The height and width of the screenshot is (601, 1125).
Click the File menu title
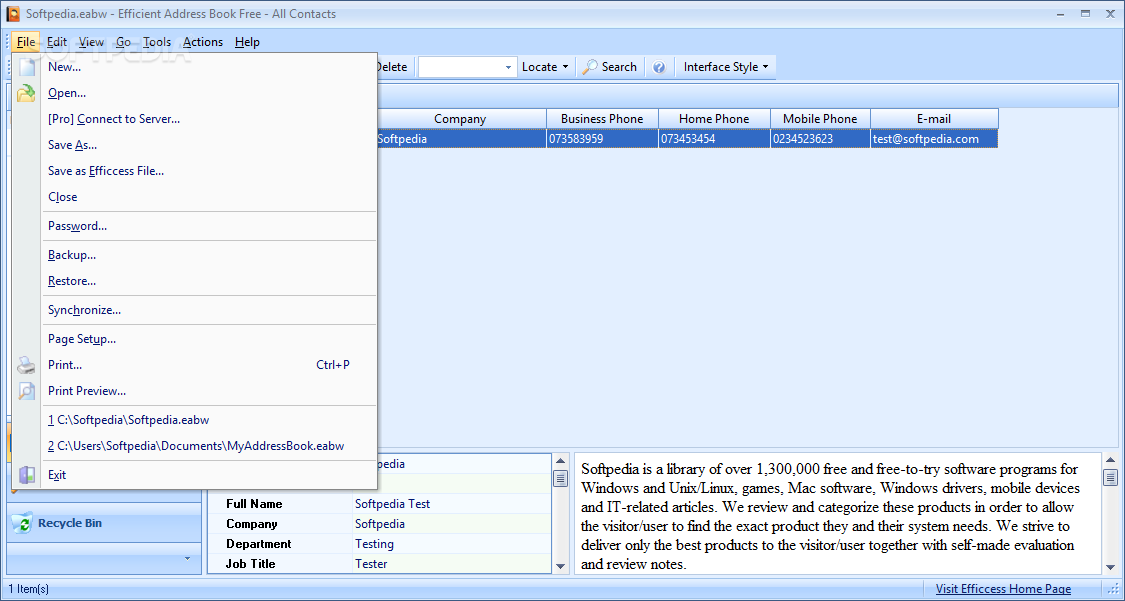coord(26,42)
